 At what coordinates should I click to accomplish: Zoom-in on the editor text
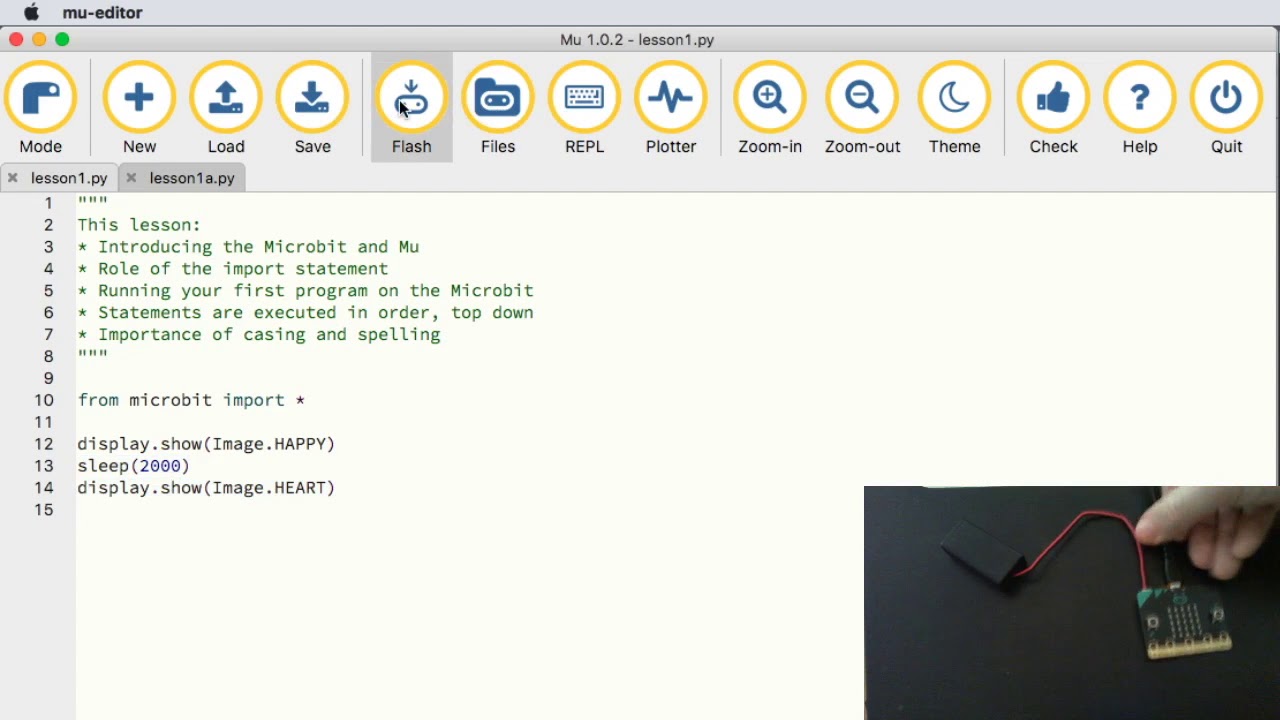click(x=770, y=108)
